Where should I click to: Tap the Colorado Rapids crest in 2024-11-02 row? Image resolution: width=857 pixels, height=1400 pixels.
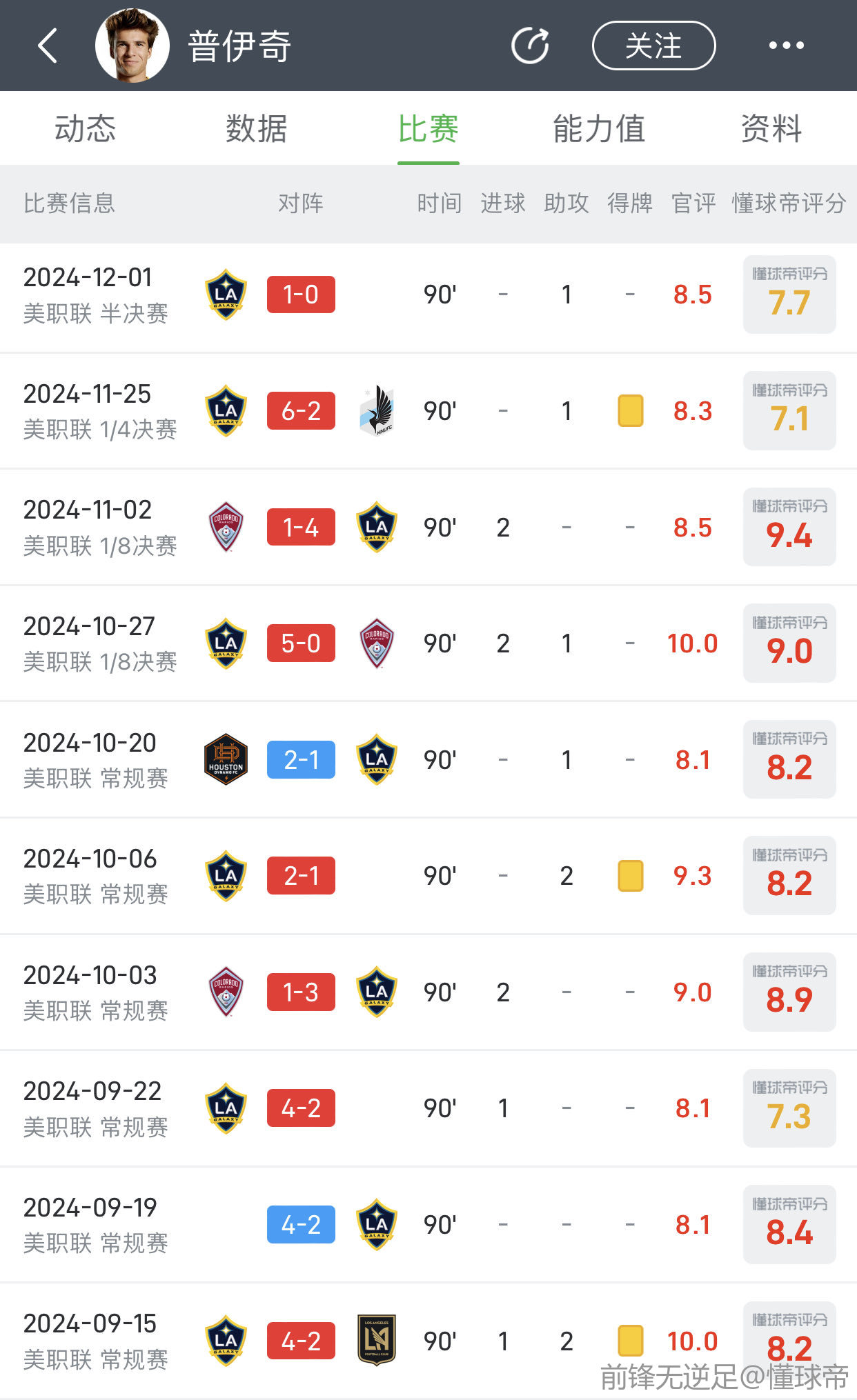[x=226, y=528]
